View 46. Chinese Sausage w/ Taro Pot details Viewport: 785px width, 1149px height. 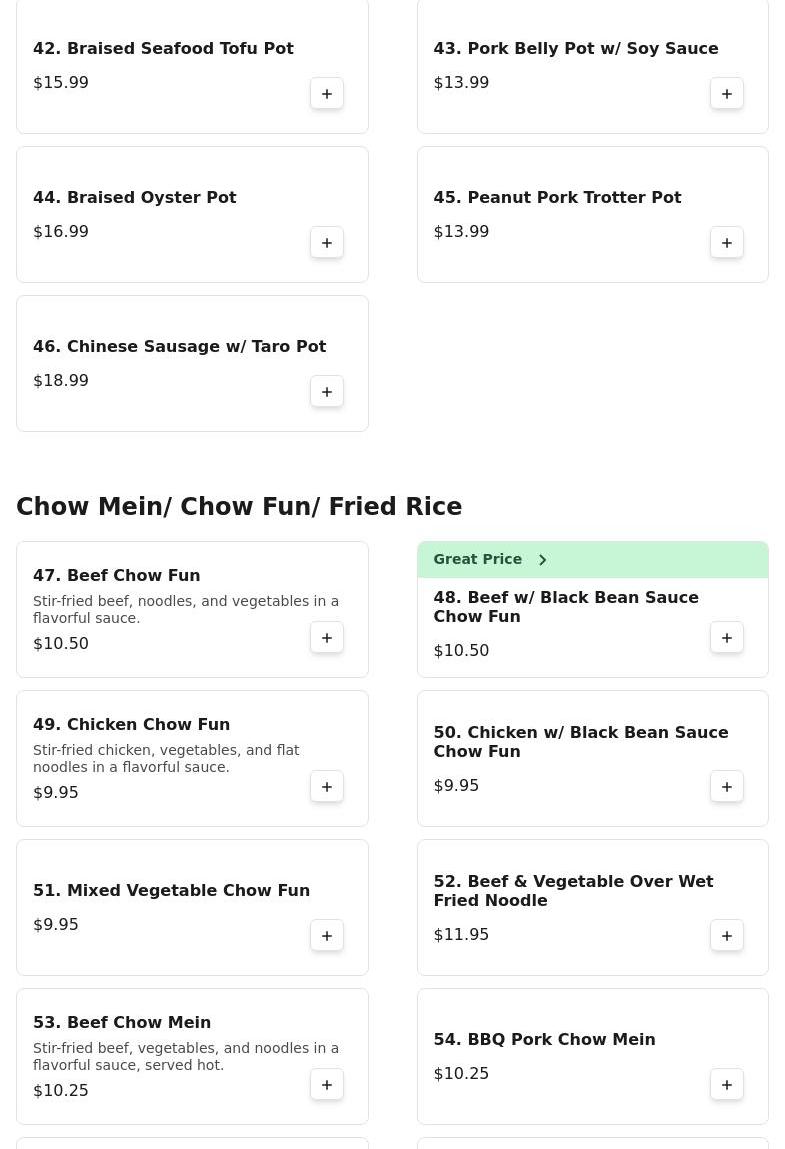pos(180,347)
